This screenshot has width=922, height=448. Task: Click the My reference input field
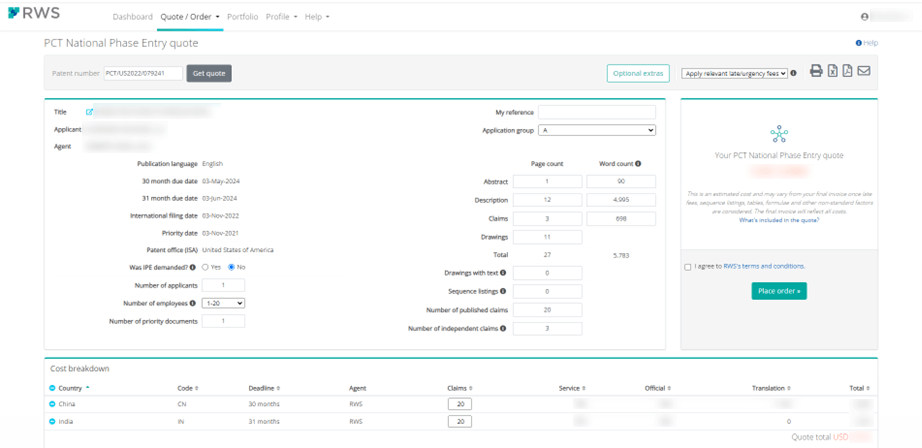point(597,112)
